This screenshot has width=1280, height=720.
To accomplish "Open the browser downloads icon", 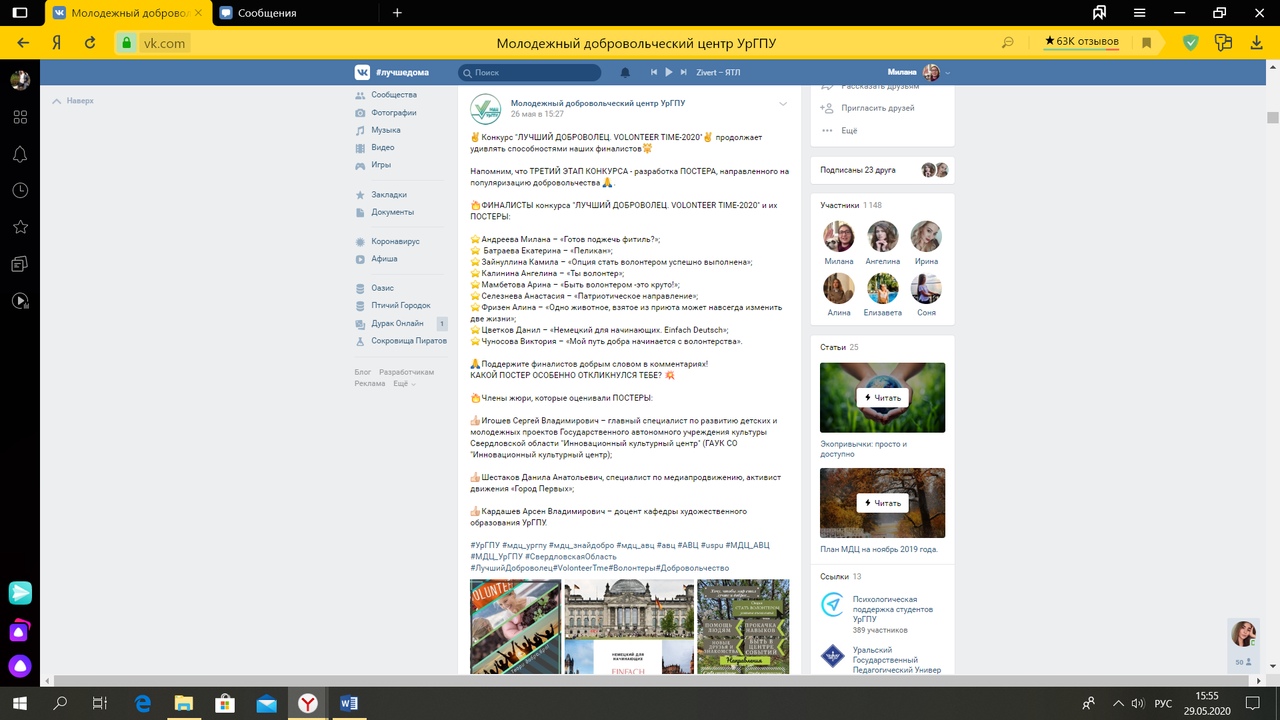I will pos(1257,43).
